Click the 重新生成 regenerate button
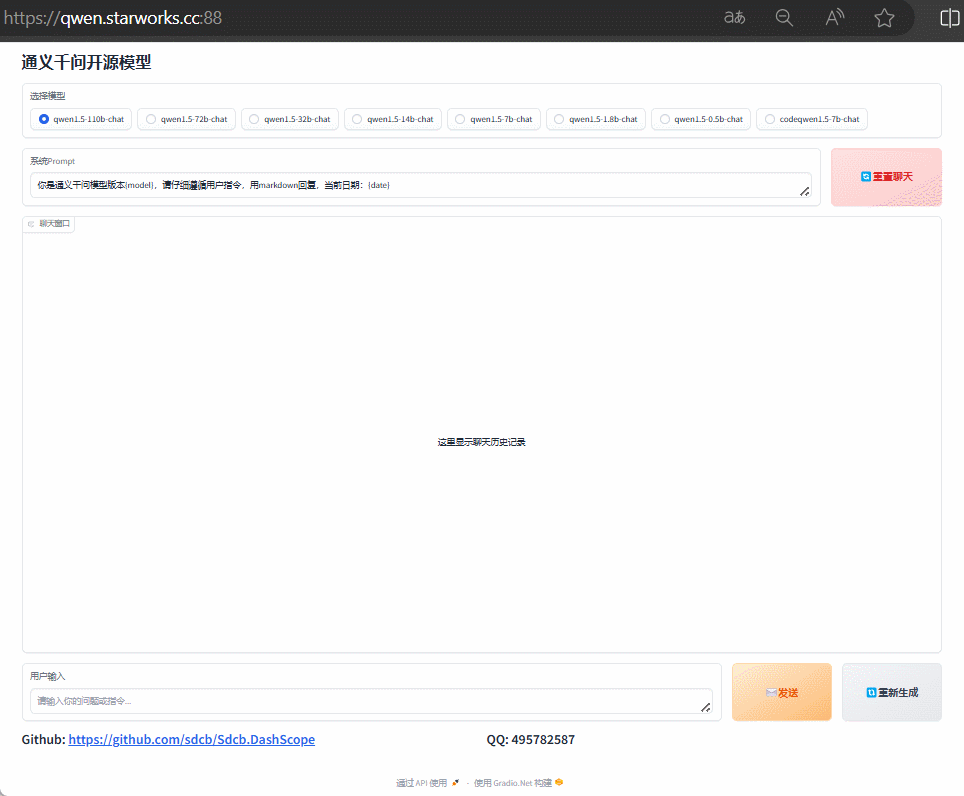Image resolution: width=964 pixels, height=796 pixels. coord(891,692)
